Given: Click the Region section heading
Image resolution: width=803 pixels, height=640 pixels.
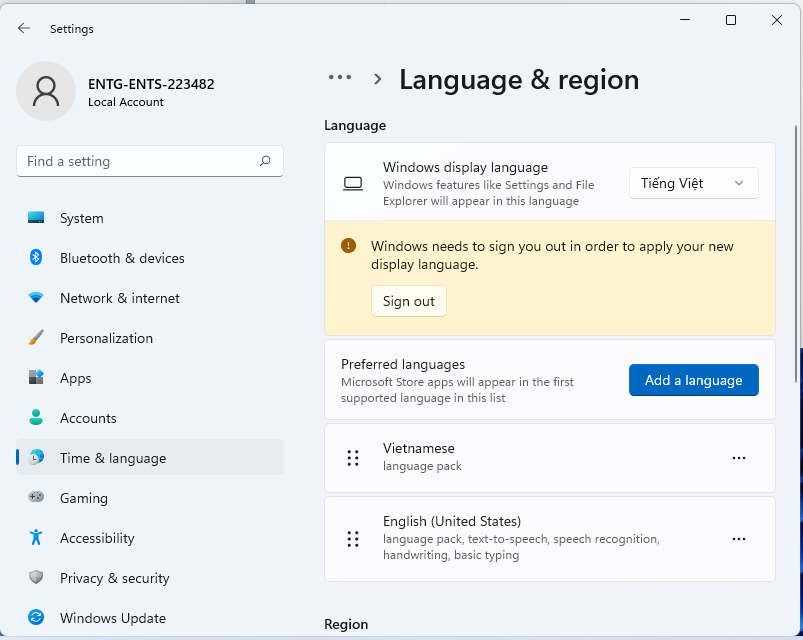Looking at the screenshot, I should [346, 624].
